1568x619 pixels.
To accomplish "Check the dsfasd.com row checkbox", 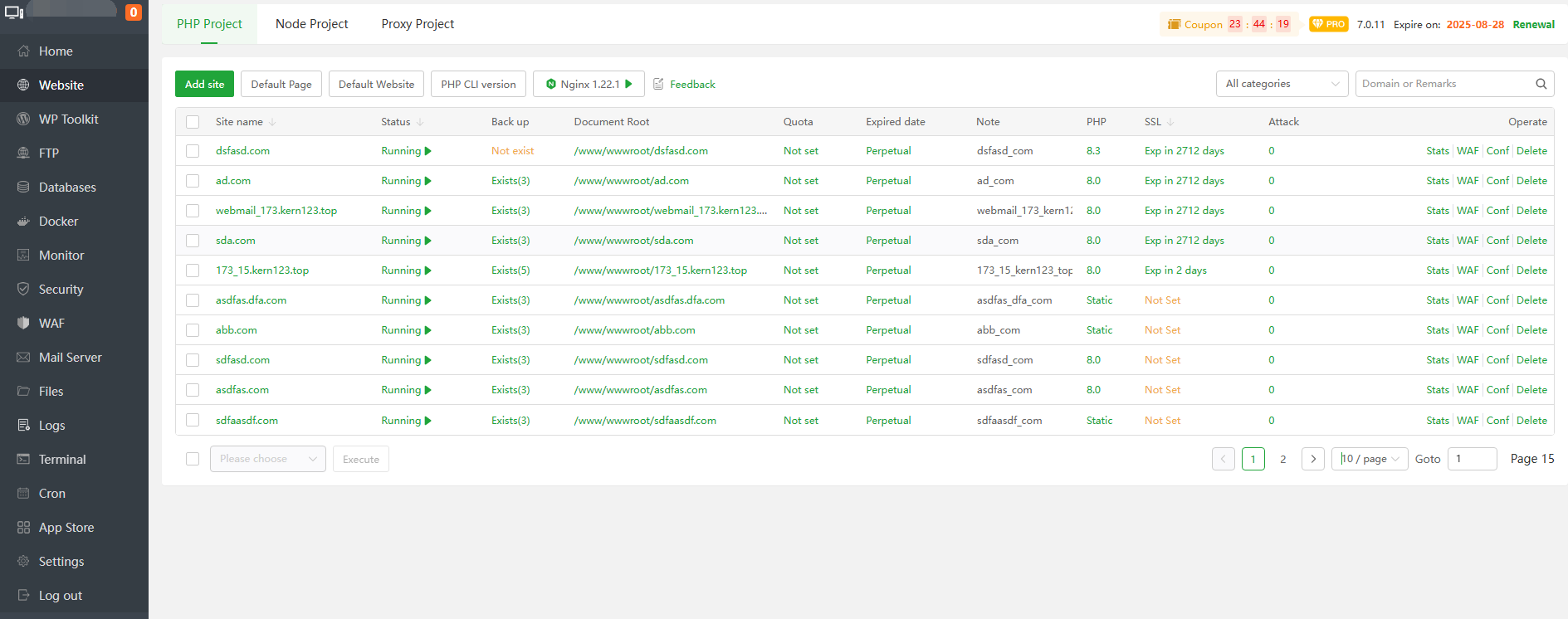I will click(x=193, y=151).
